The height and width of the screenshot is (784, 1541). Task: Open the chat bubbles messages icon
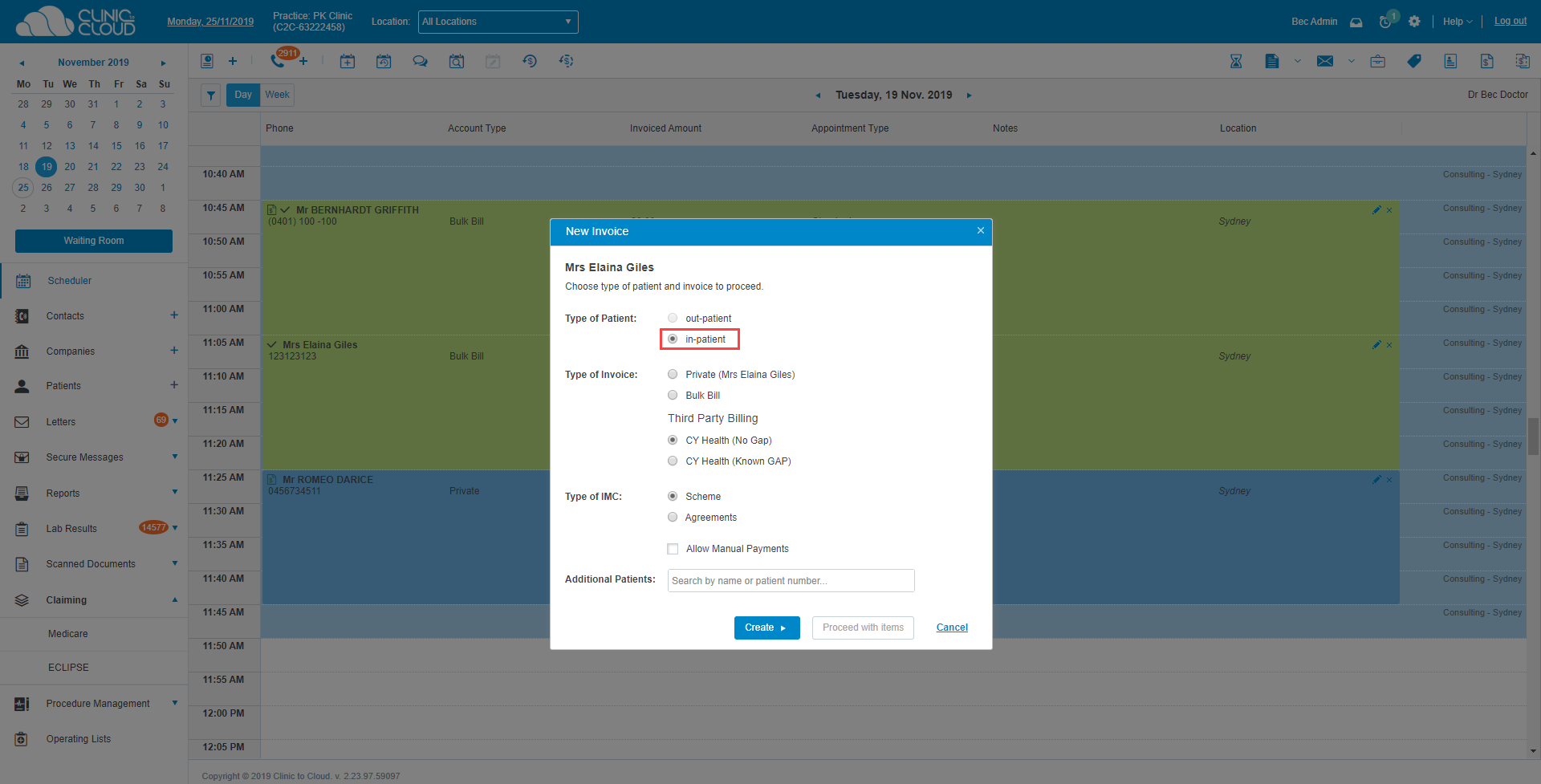[420, 61]
